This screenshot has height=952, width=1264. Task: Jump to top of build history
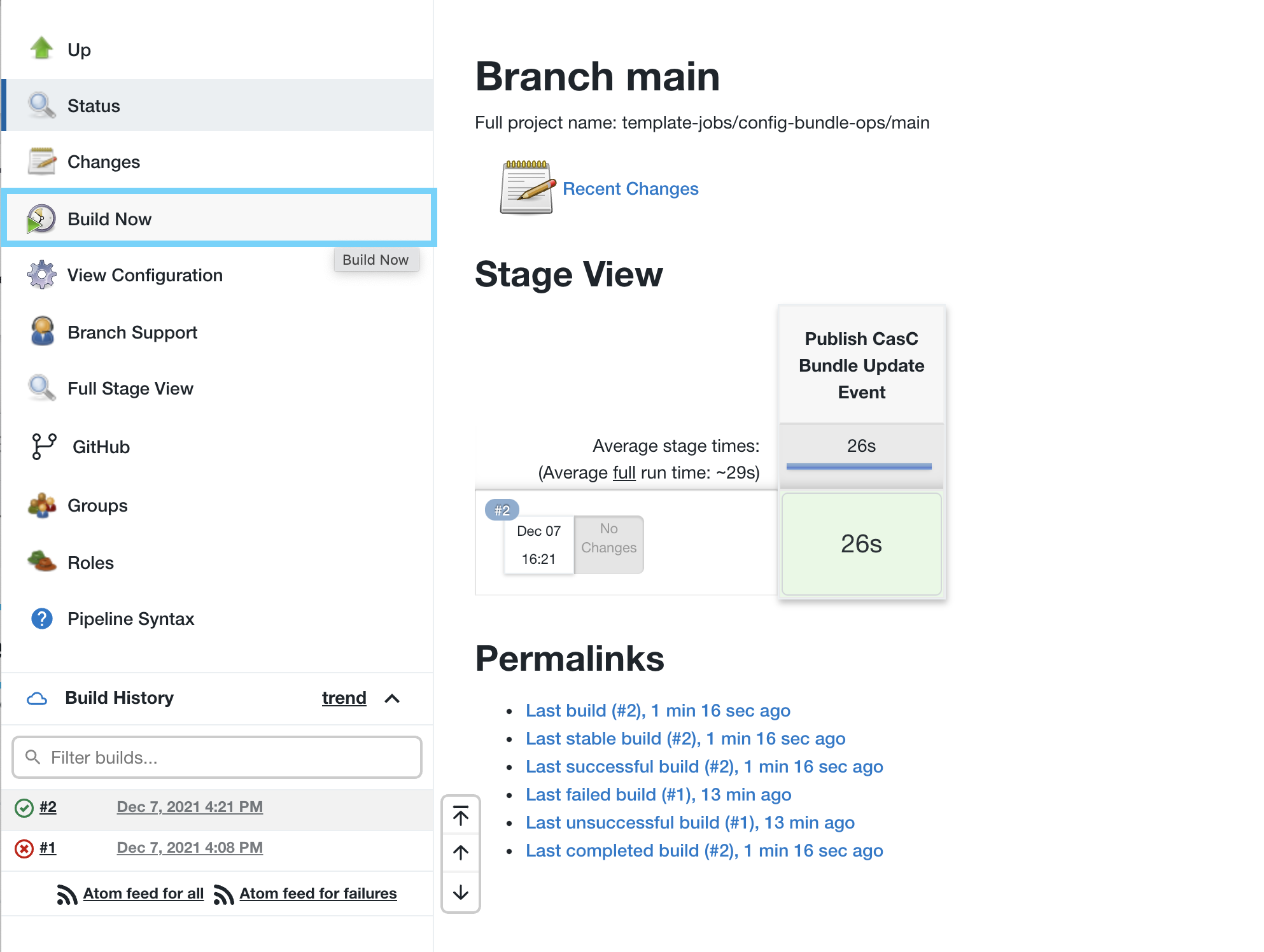461,815
